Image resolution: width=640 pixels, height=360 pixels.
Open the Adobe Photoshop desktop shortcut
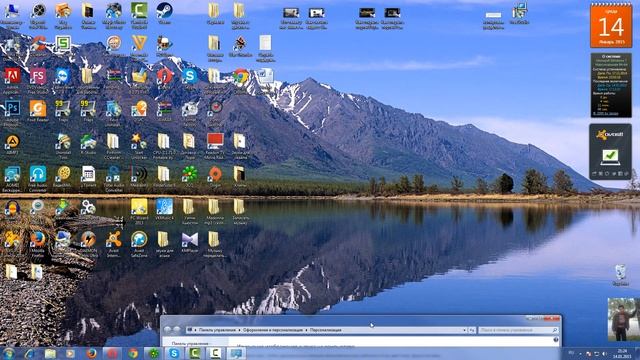coord(12,113)
